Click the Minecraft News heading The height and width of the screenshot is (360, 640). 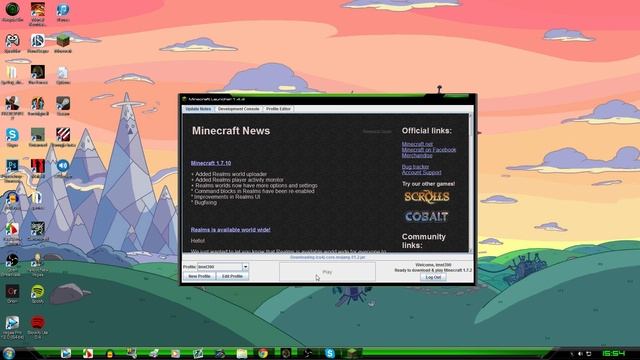231,131
